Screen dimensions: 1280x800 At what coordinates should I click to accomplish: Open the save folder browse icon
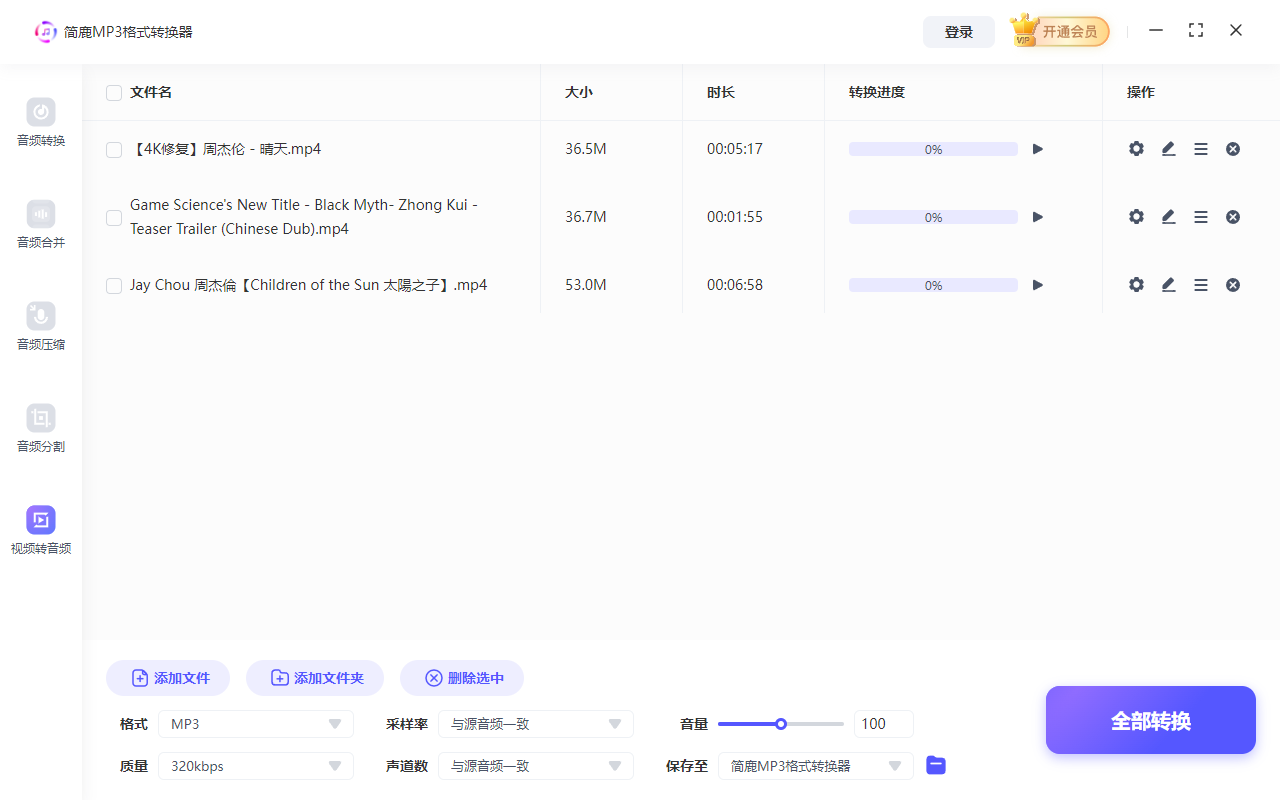[935, 765]
